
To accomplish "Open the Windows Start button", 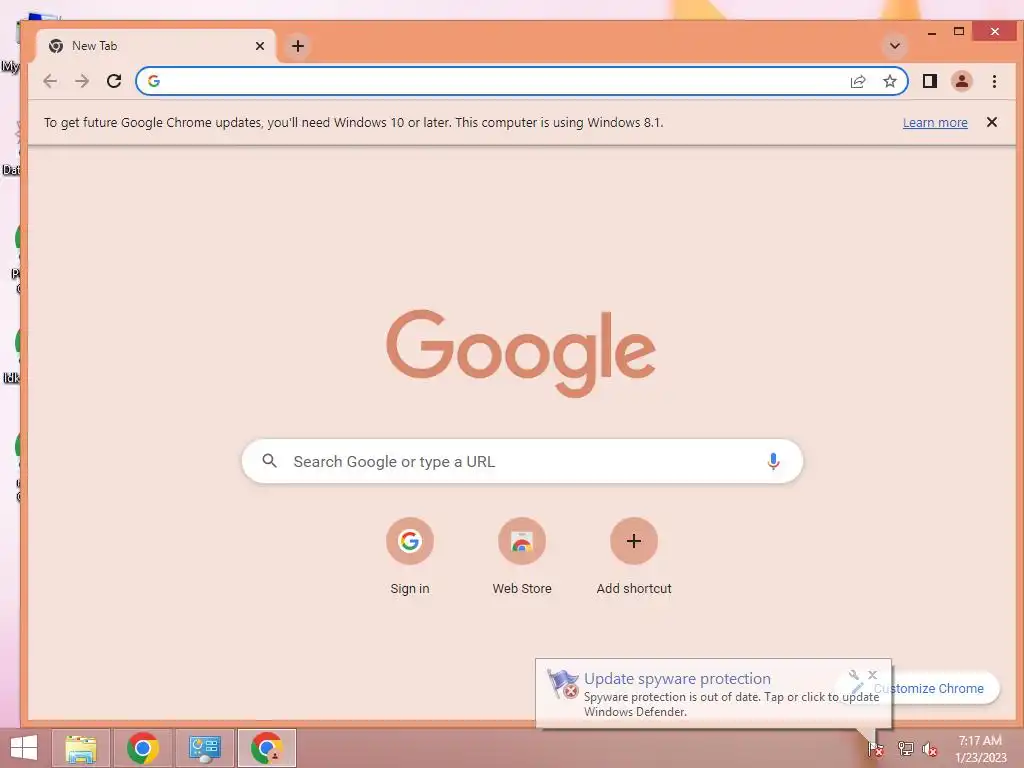I will click(24, 748).
